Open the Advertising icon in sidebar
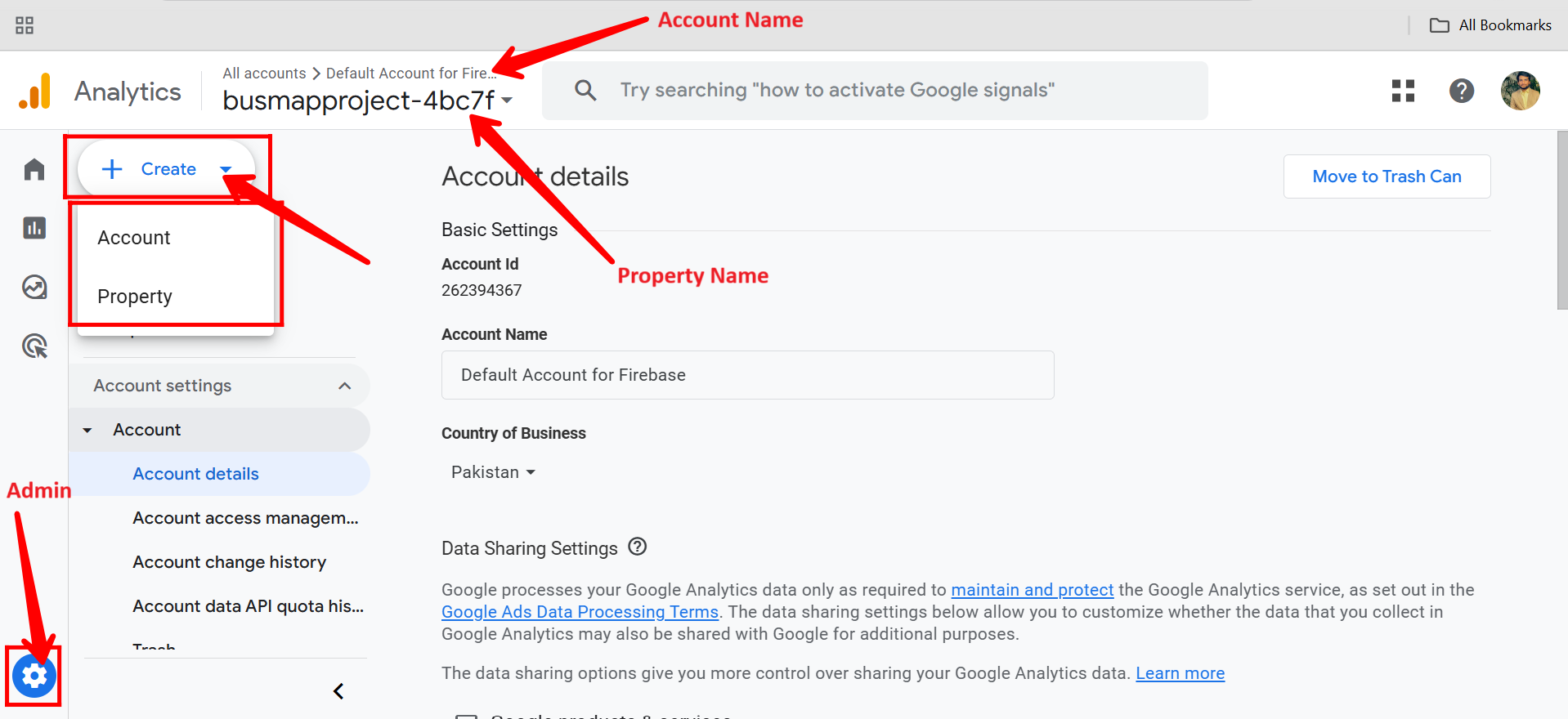The height and width of the screenshot is (719, 1568). tap(34, 346)
